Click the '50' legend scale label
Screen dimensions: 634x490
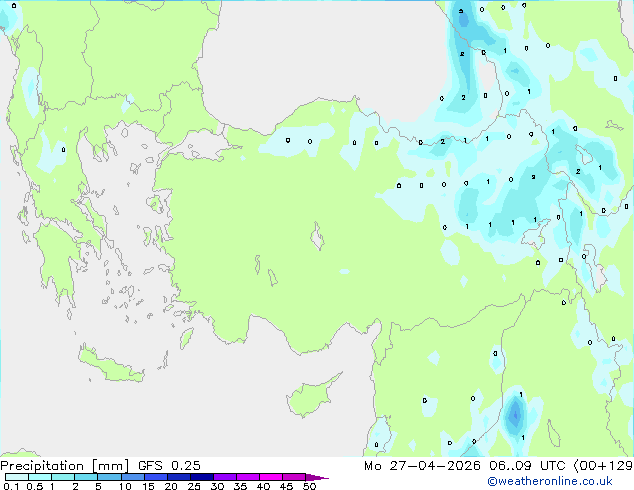(x=310, y=486)
